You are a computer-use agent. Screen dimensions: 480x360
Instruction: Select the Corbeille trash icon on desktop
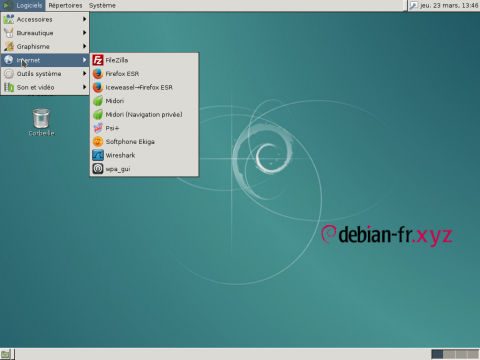pyautogui.click(x=41, y=122)
